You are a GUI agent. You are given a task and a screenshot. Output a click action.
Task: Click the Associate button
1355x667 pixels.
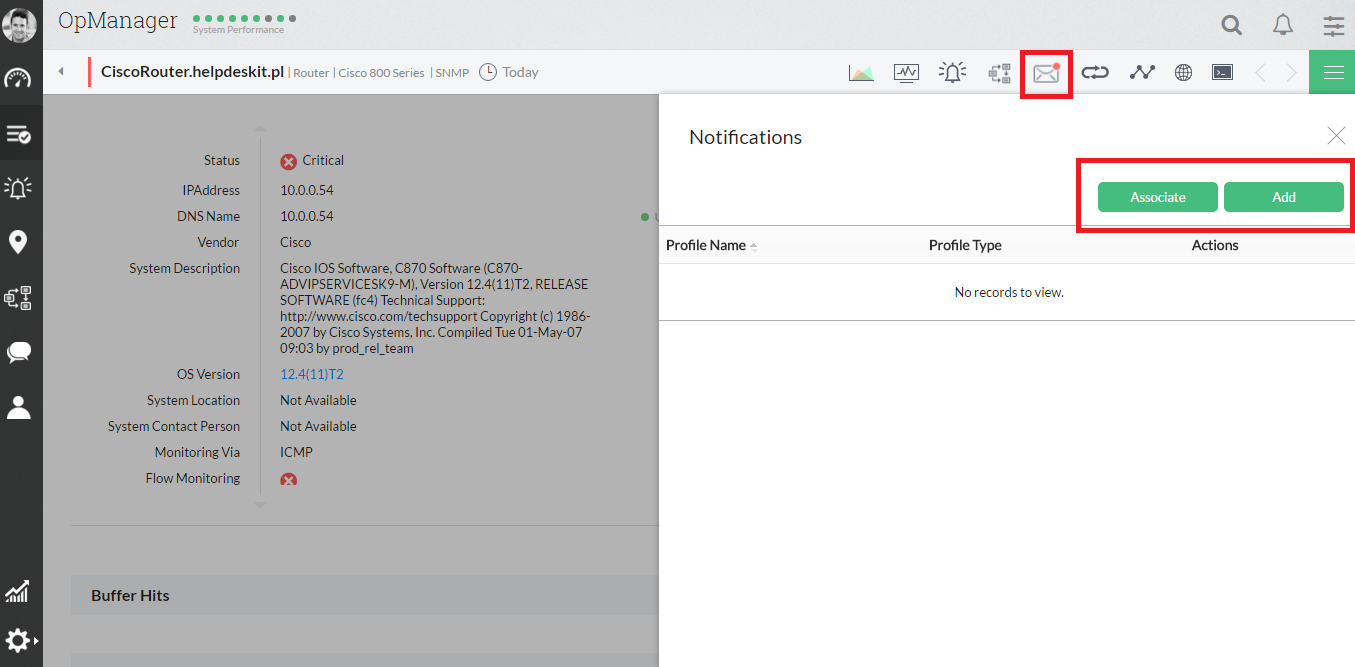pyautogui.click(x=1158, y=197)
